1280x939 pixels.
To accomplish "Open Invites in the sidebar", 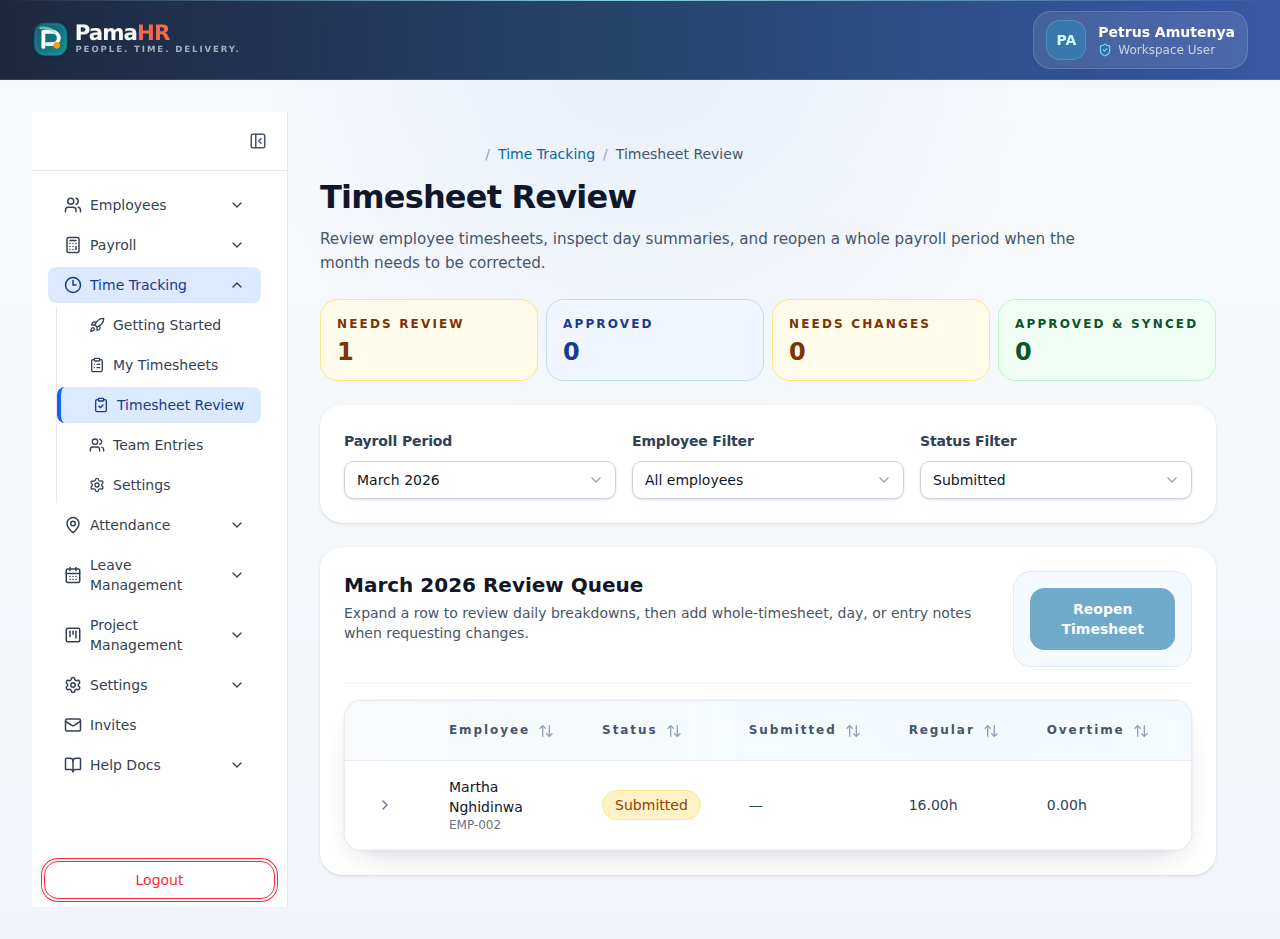I will (x=154, y=725).
